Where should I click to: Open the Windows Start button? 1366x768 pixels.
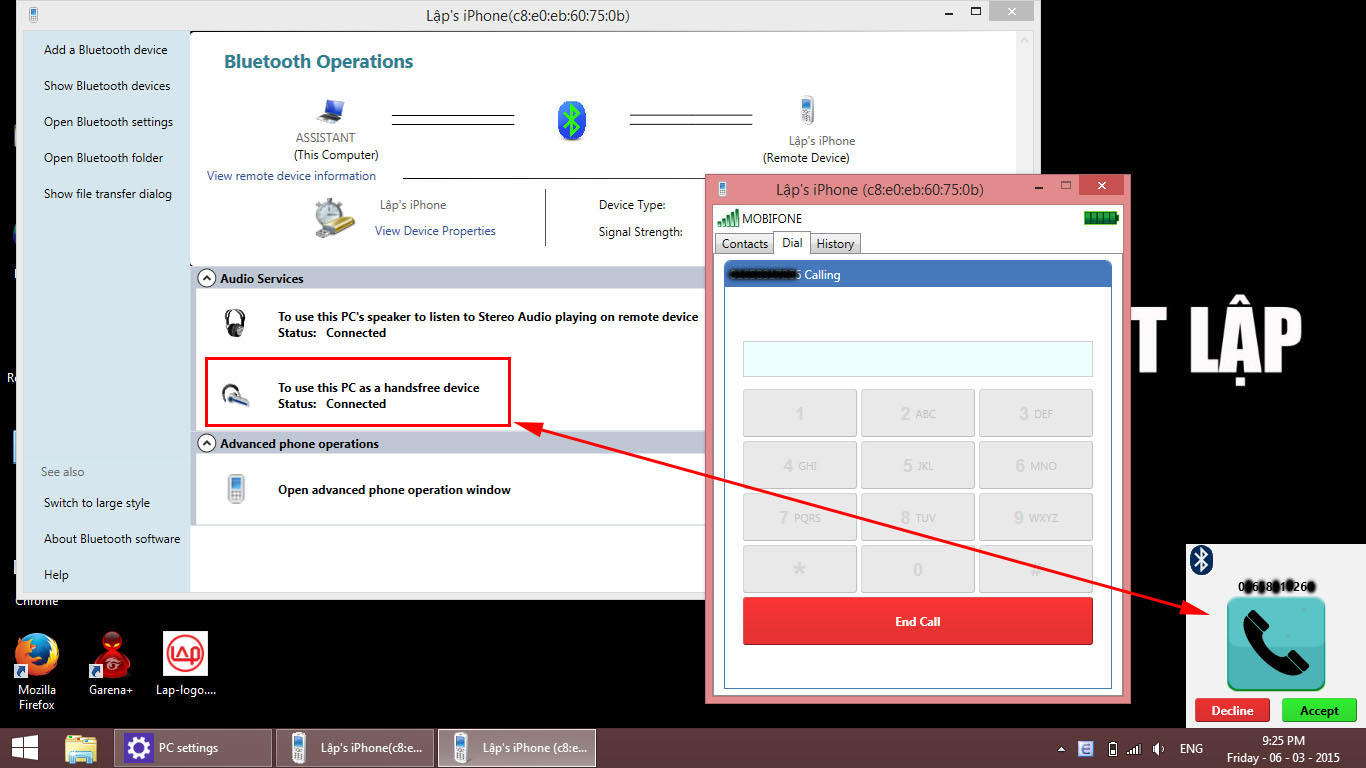[25, 747]
